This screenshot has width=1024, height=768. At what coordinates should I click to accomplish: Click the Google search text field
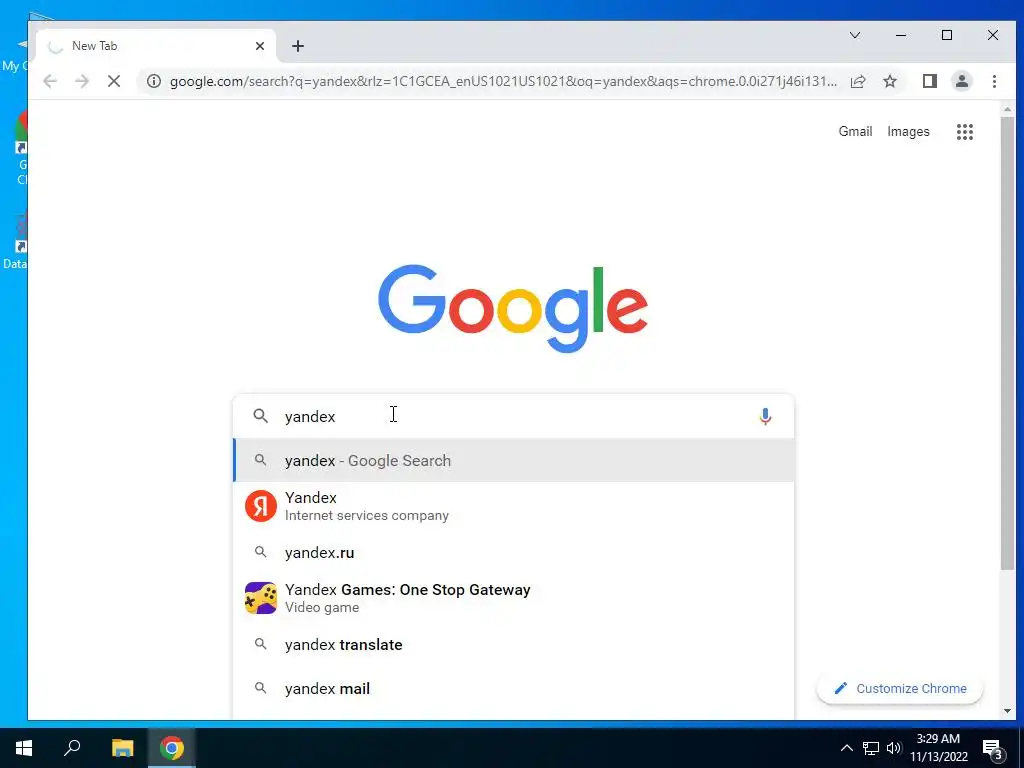pos(513,416)
